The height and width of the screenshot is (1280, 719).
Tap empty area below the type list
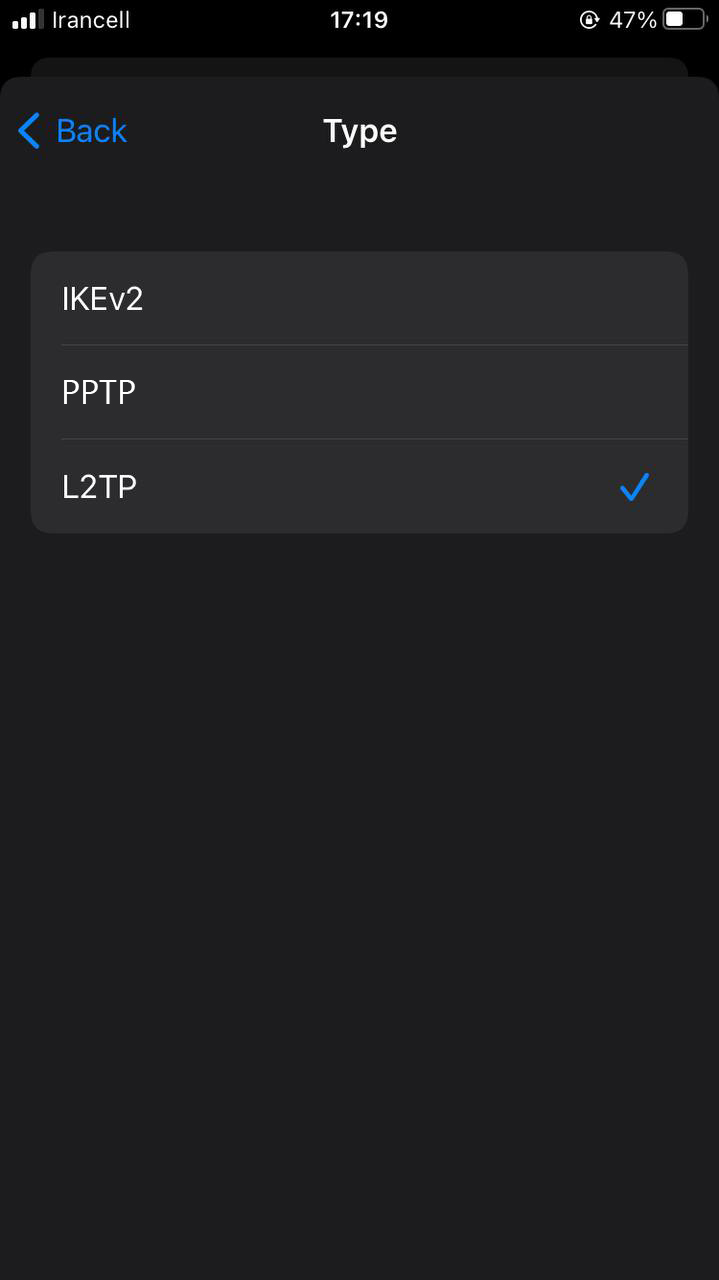[359, 850]
